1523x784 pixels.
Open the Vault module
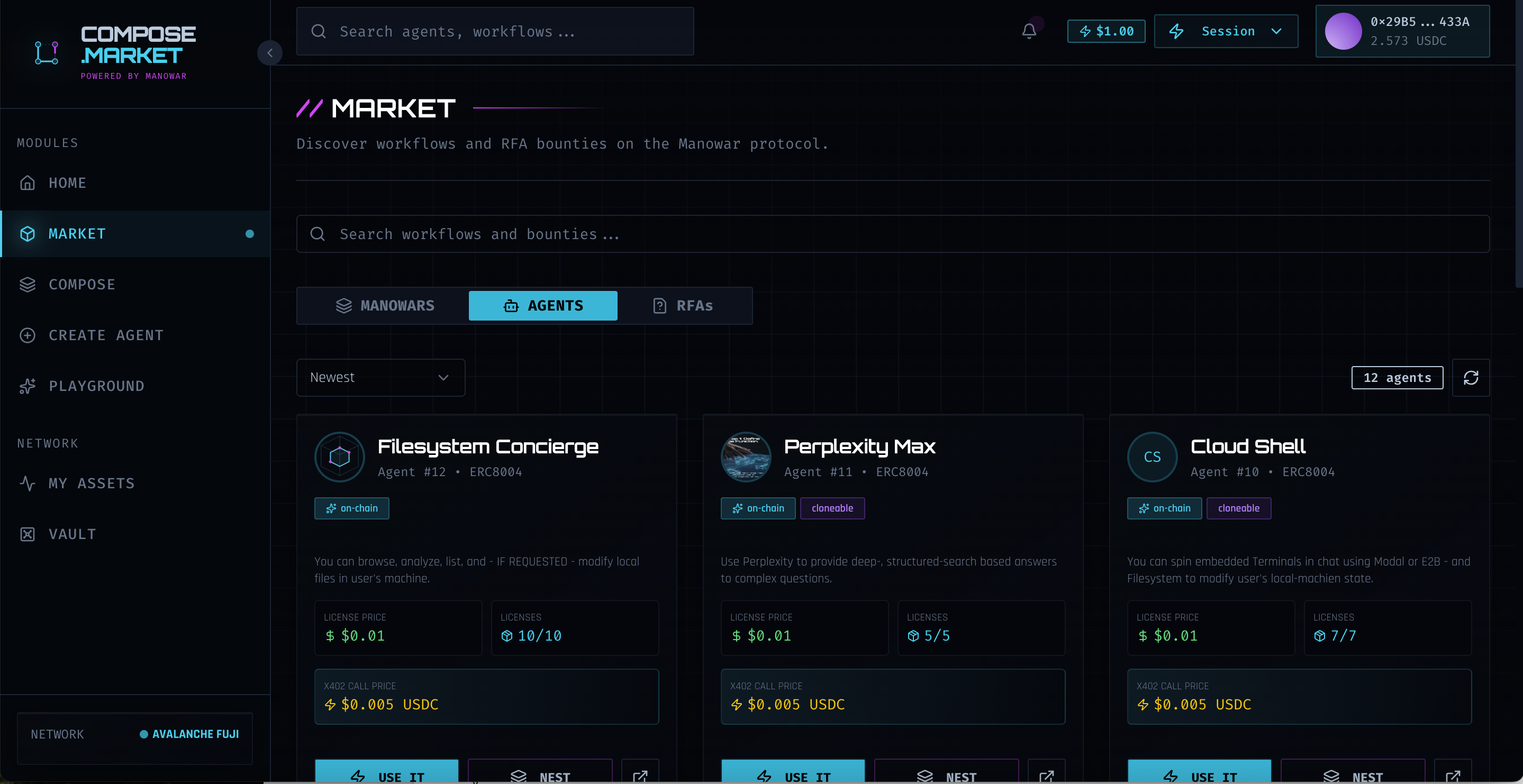[x=72, y=534]
